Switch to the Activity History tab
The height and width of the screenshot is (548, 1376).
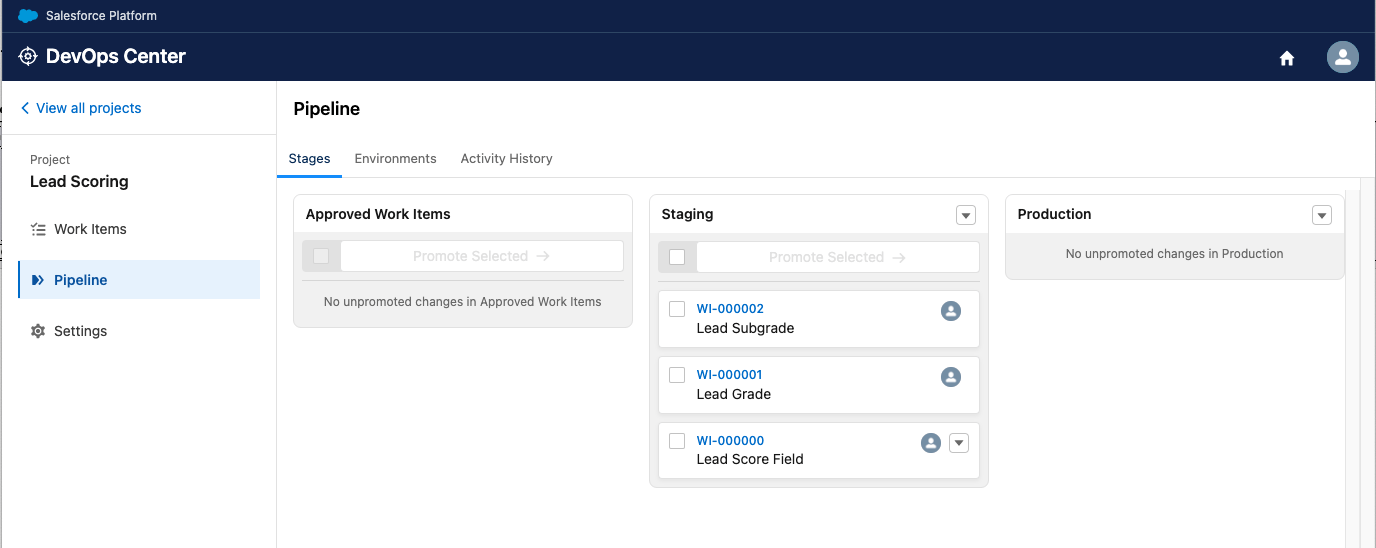[x=507, y=159]
